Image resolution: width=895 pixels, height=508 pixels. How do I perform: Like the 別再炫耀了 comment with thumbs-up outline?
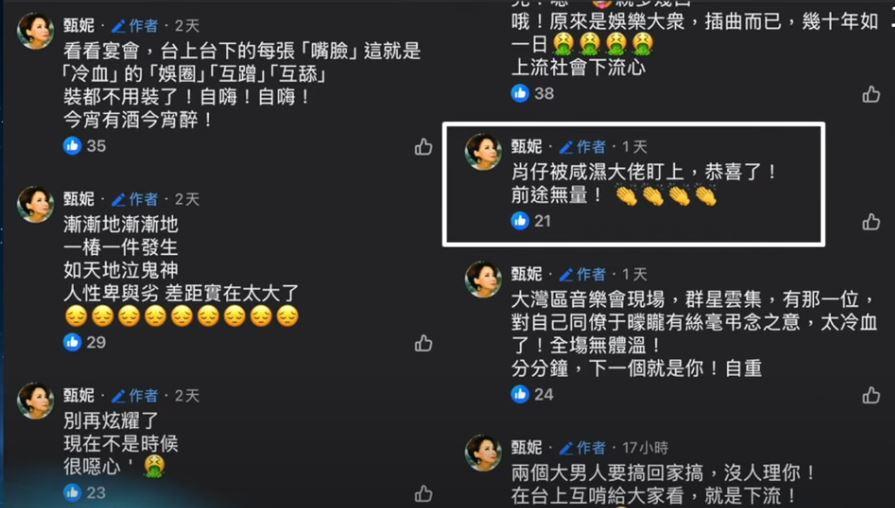coord(423,494)
